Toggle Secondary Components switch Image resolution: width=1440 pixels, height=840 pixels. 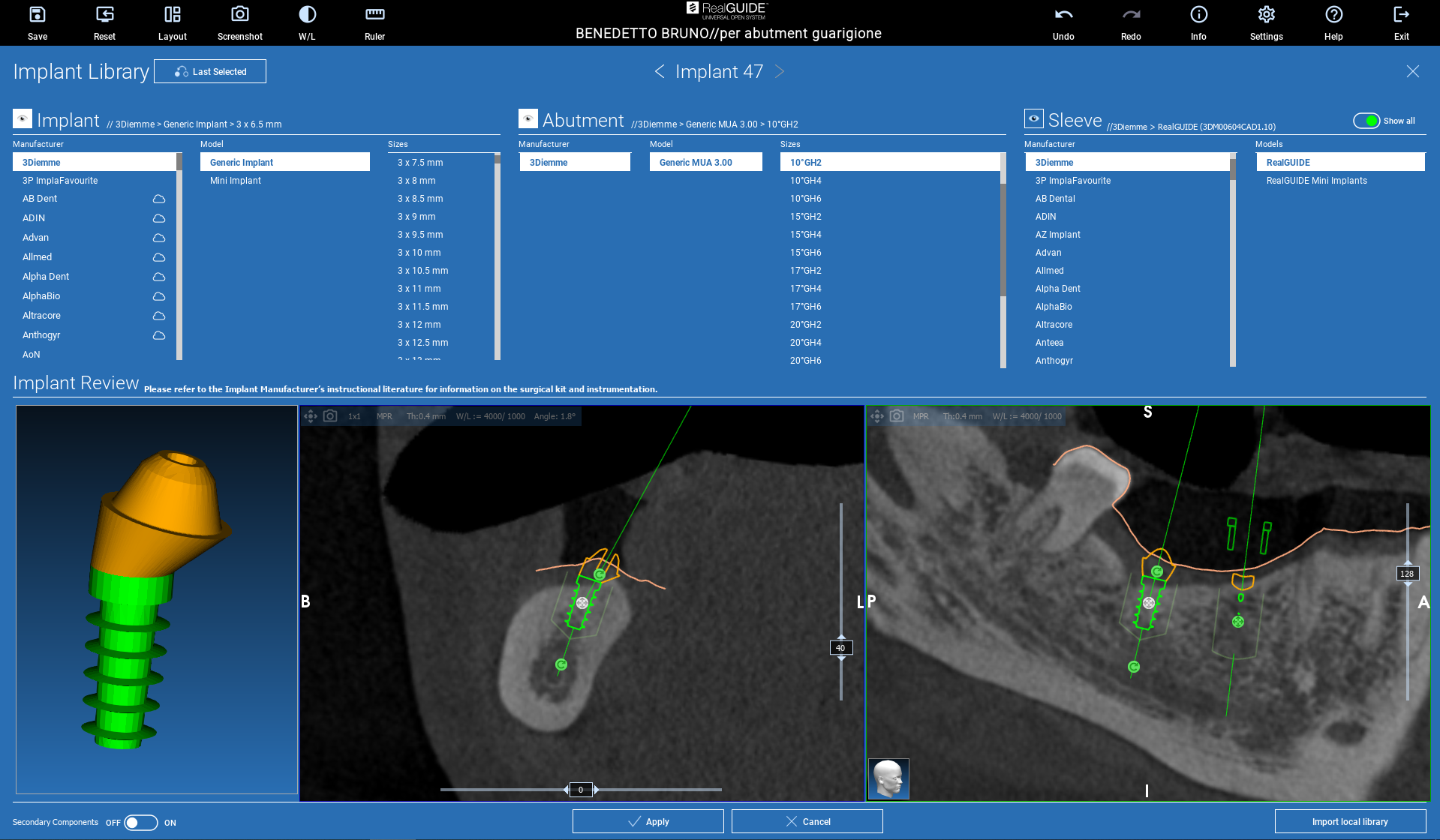[141, 823]
